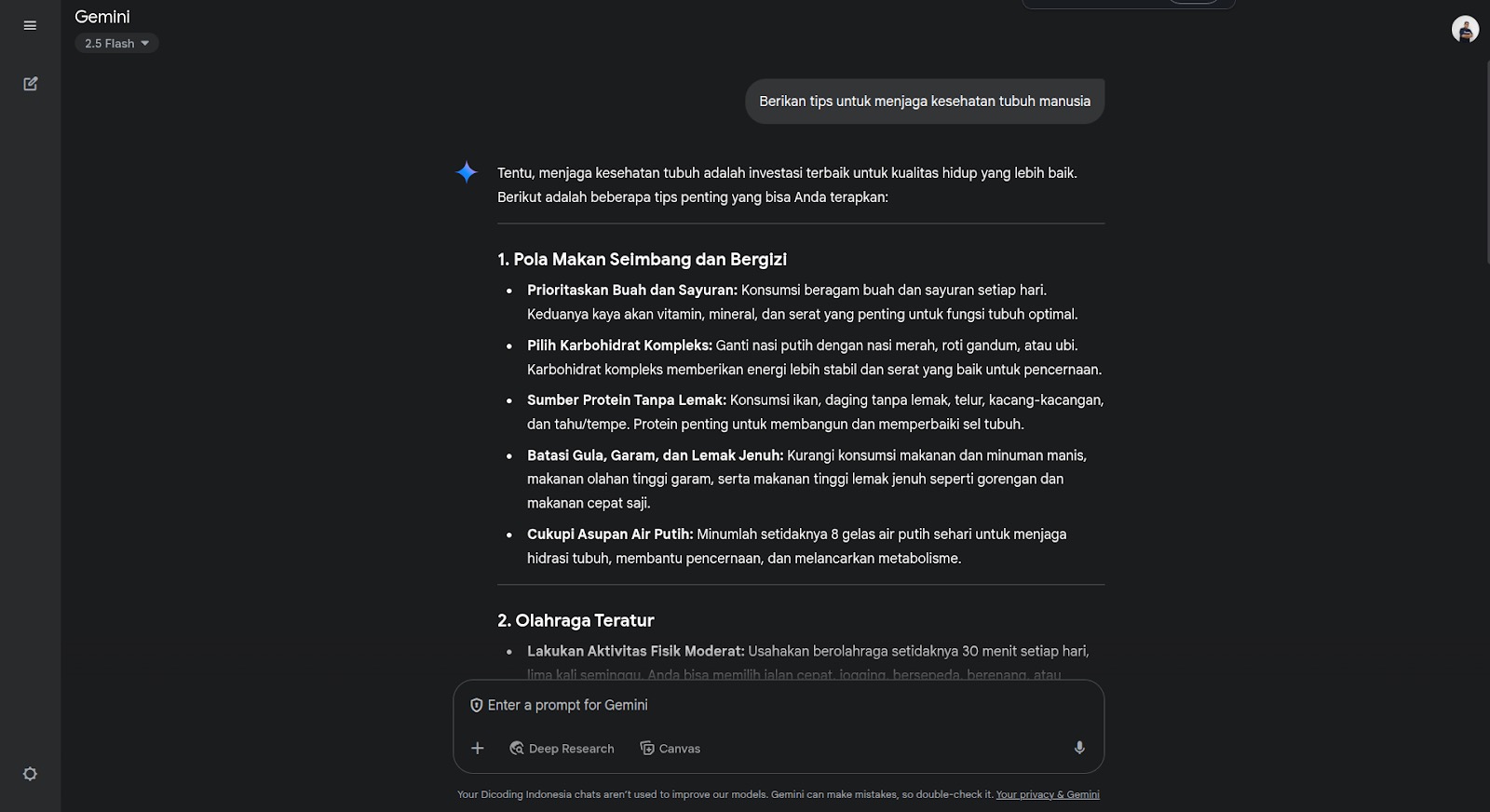Screen dimensions: 1490x812
Task: Click the blue Gemini sparkle icon
Action: tap(467, 172)
